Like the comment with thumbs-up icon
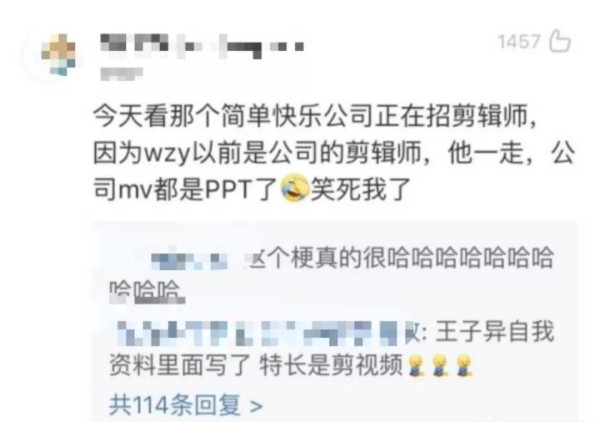The width and height of the screenshot is (600, 422). tap(560, 40)
